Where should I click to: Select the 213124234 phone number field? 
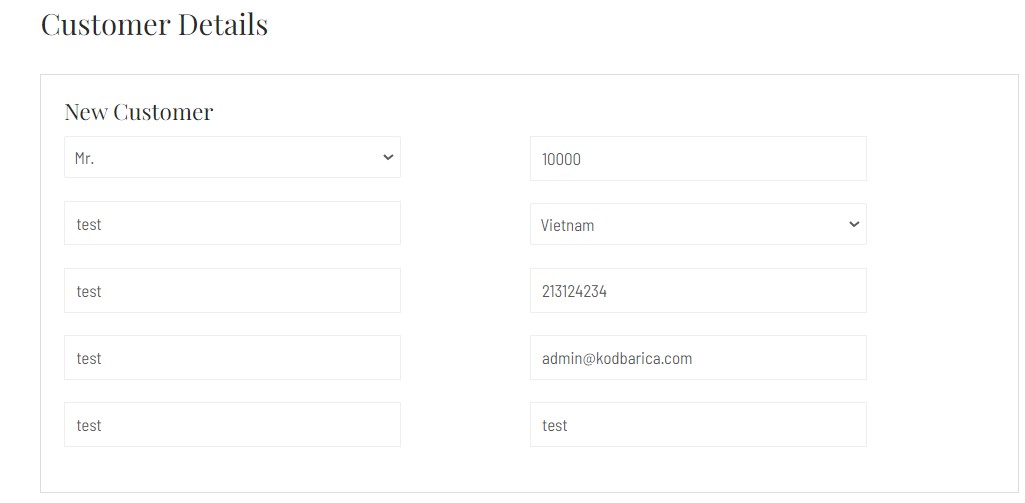pyautogui.click(x=698, y=290)
